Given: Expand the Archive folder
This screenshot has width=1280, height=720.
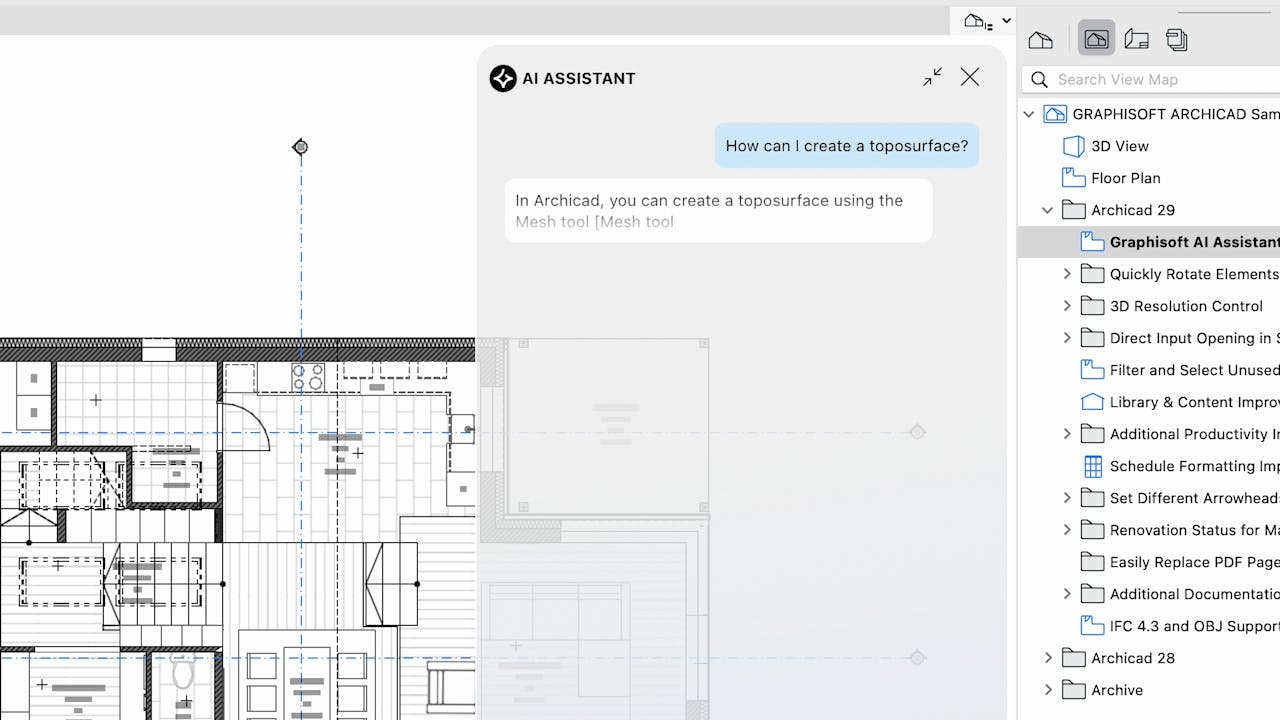Looking at the screenshot, I should 1048,690.
